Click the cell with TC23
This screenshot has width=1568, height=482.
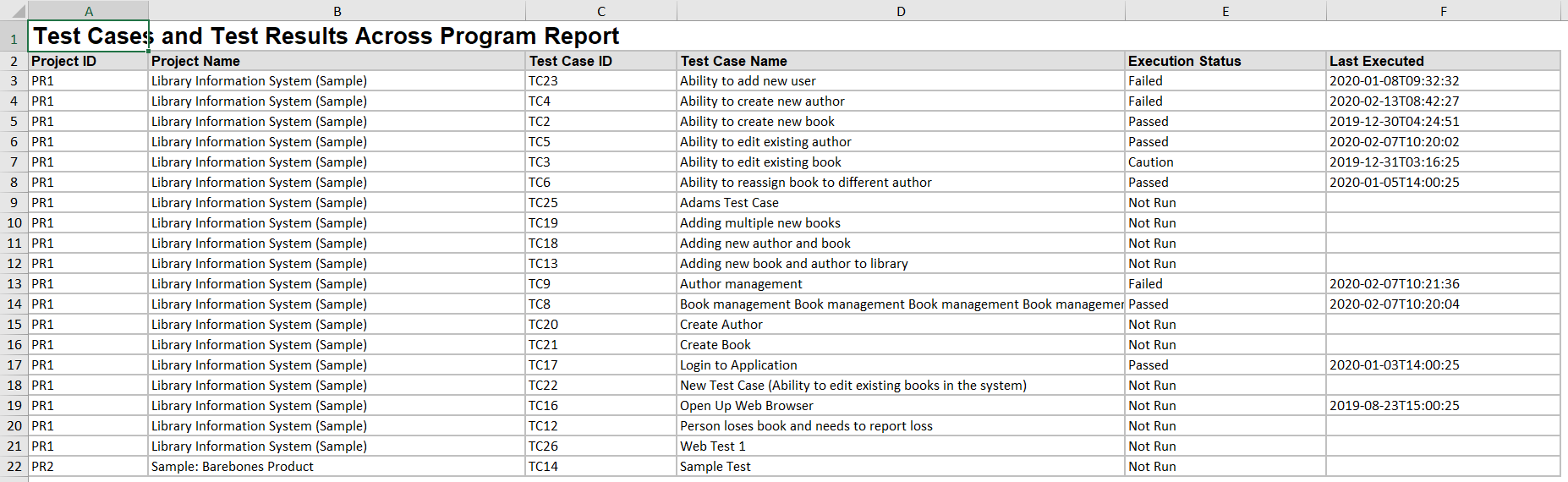pyautogui.click(x=600, y=81)
